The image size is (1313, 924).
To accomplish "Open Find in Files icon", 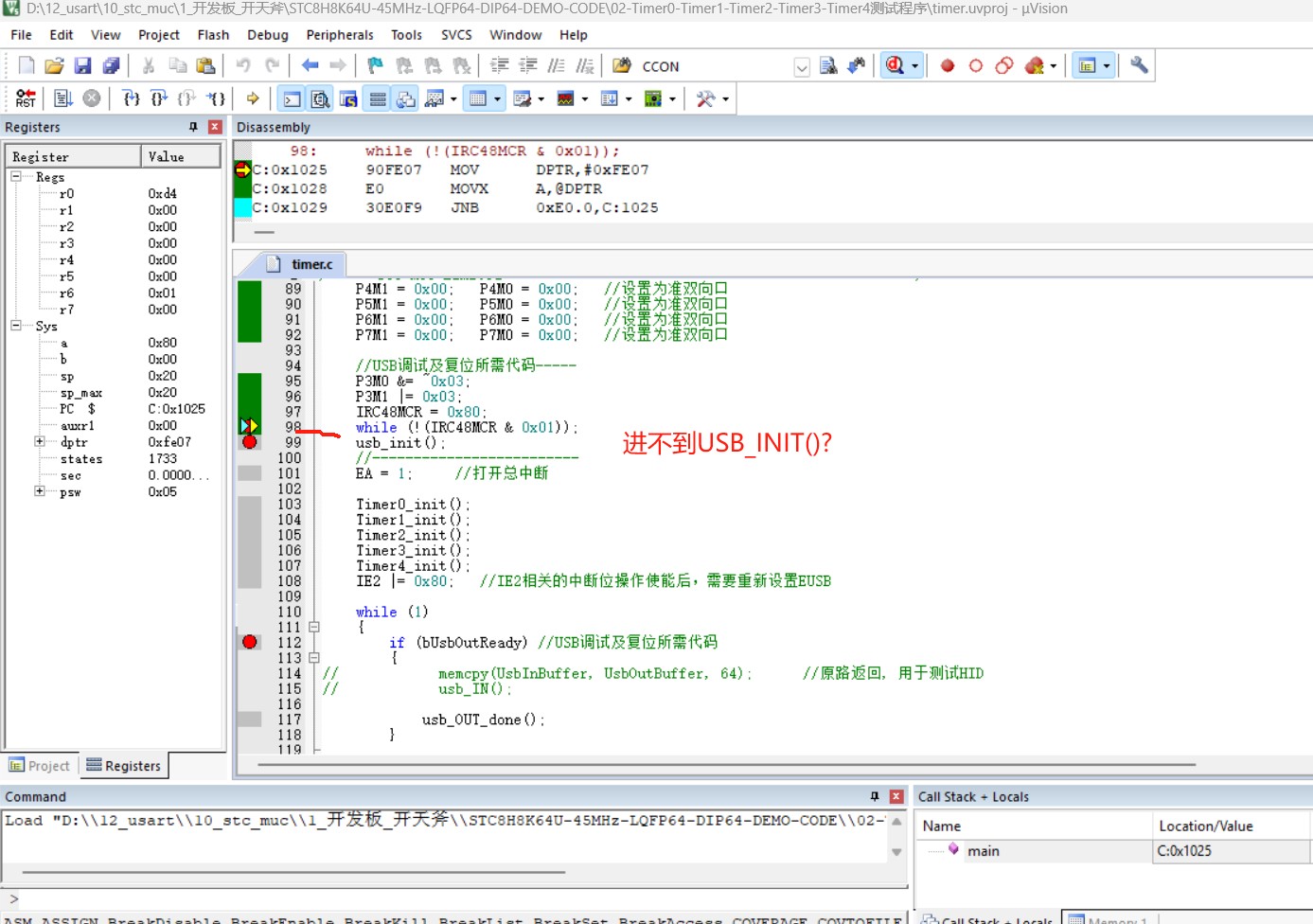I will (x=622, y=65).
